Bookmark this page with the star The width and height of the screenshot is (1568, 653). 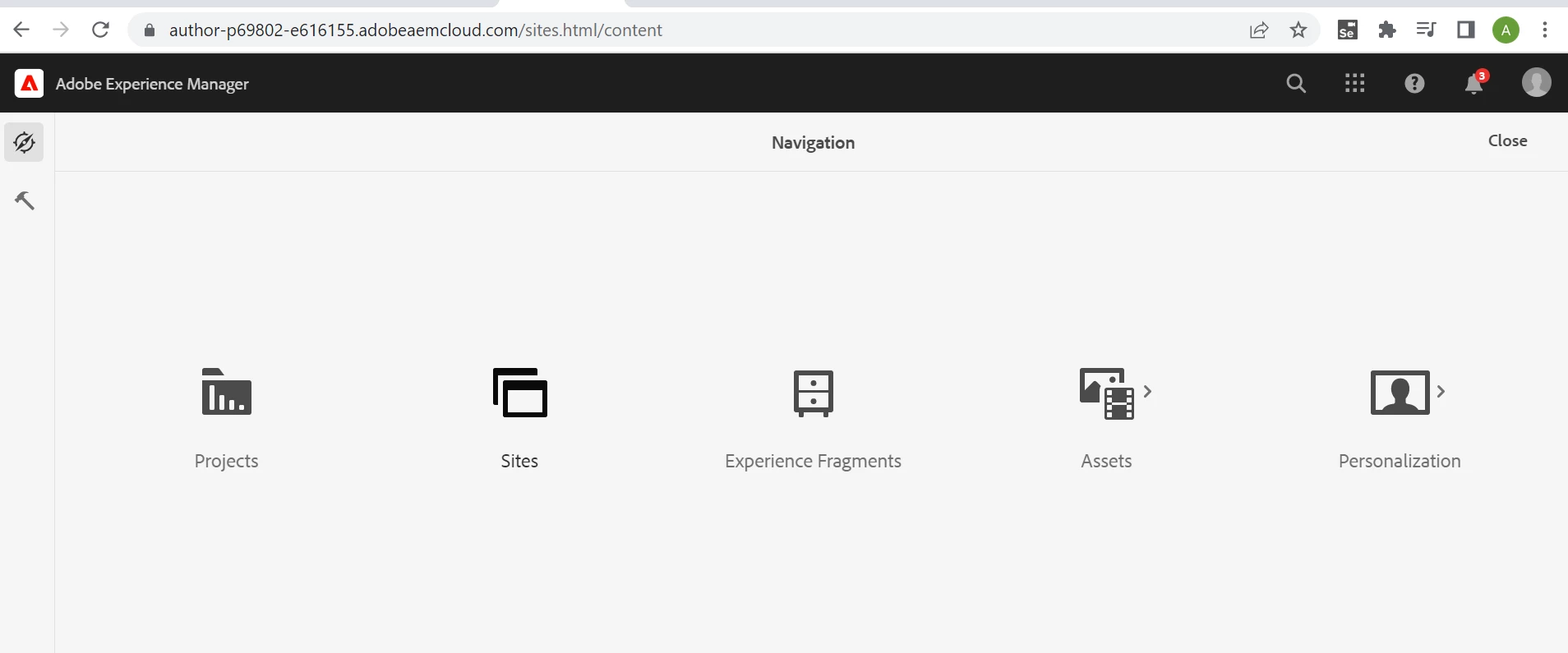(1298, 30)
